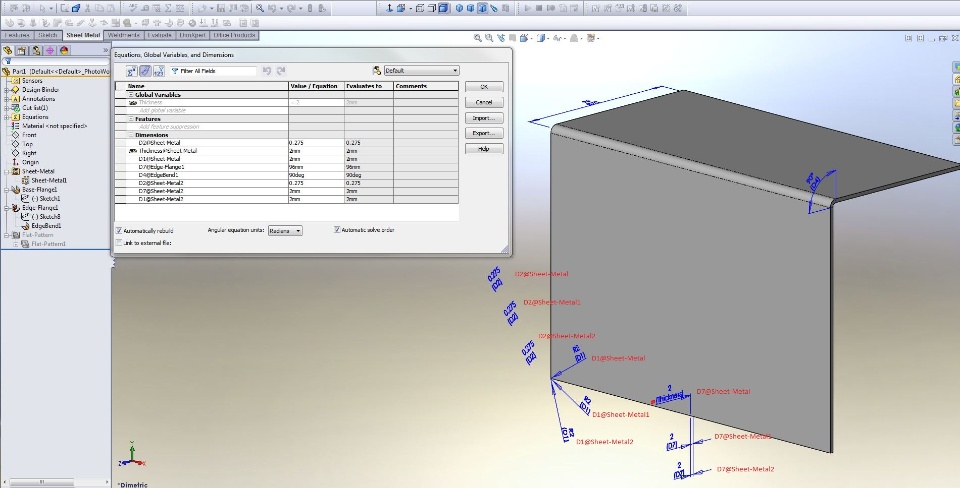Click the 90deg value cell
960x488 pixels.
point(316,175)
